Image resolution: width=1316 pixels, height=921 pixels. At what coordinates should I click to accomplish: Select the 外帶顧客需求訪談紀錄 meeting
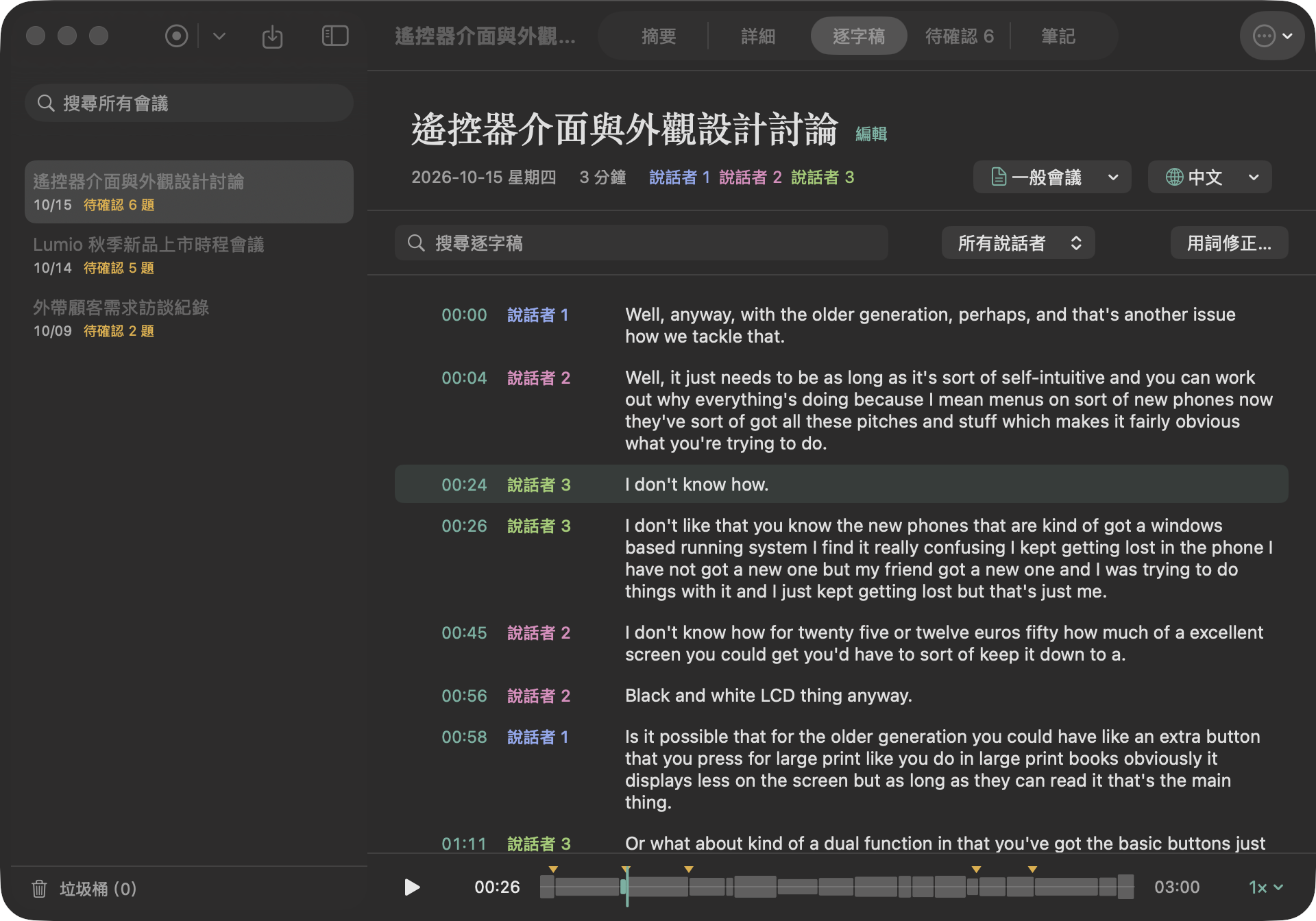click(189, 318)
